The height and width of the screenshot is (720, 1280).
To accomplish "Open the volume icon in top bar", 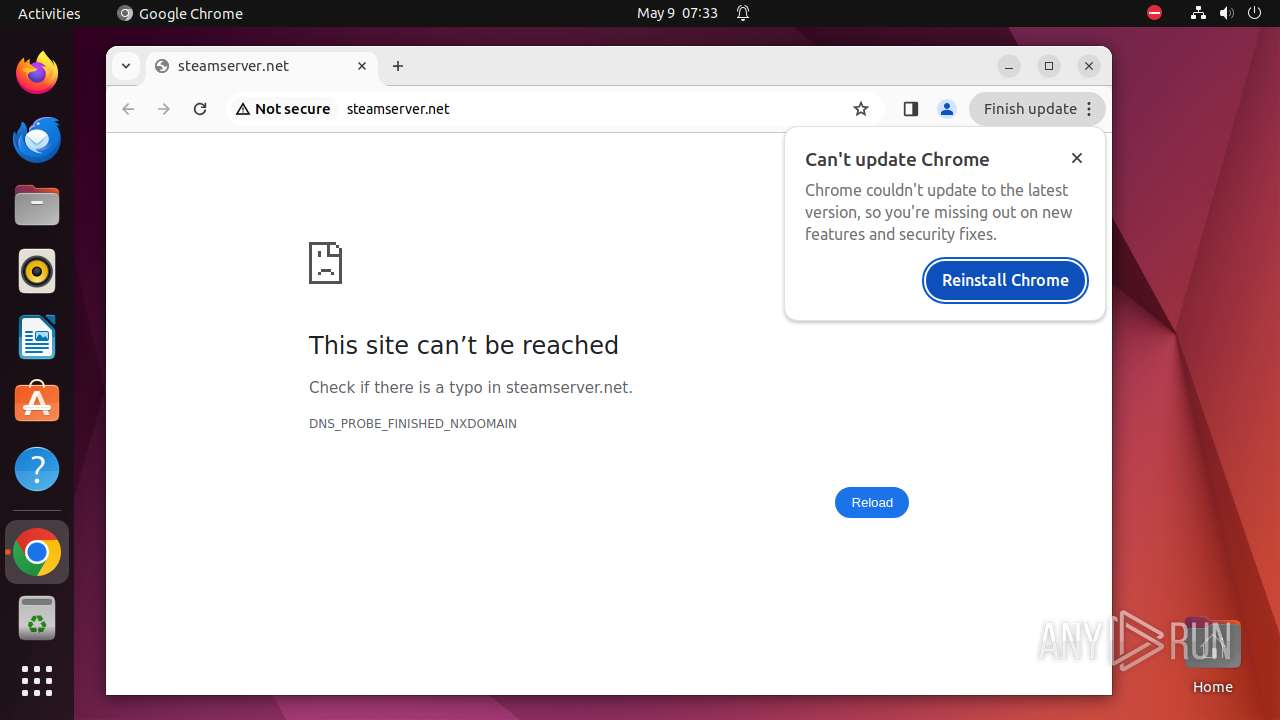I will coord(1227,13).
